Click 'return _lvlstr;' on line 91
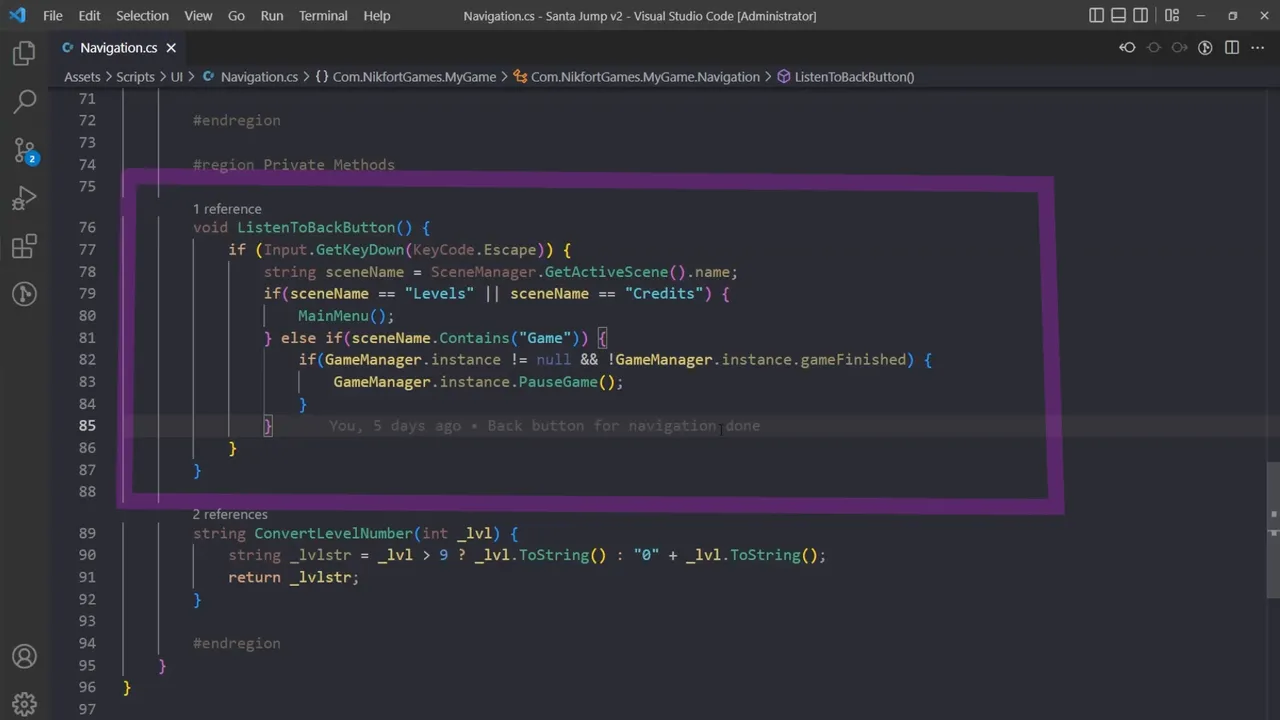This screenshot has width=1280, height=720. pos(294,577)
